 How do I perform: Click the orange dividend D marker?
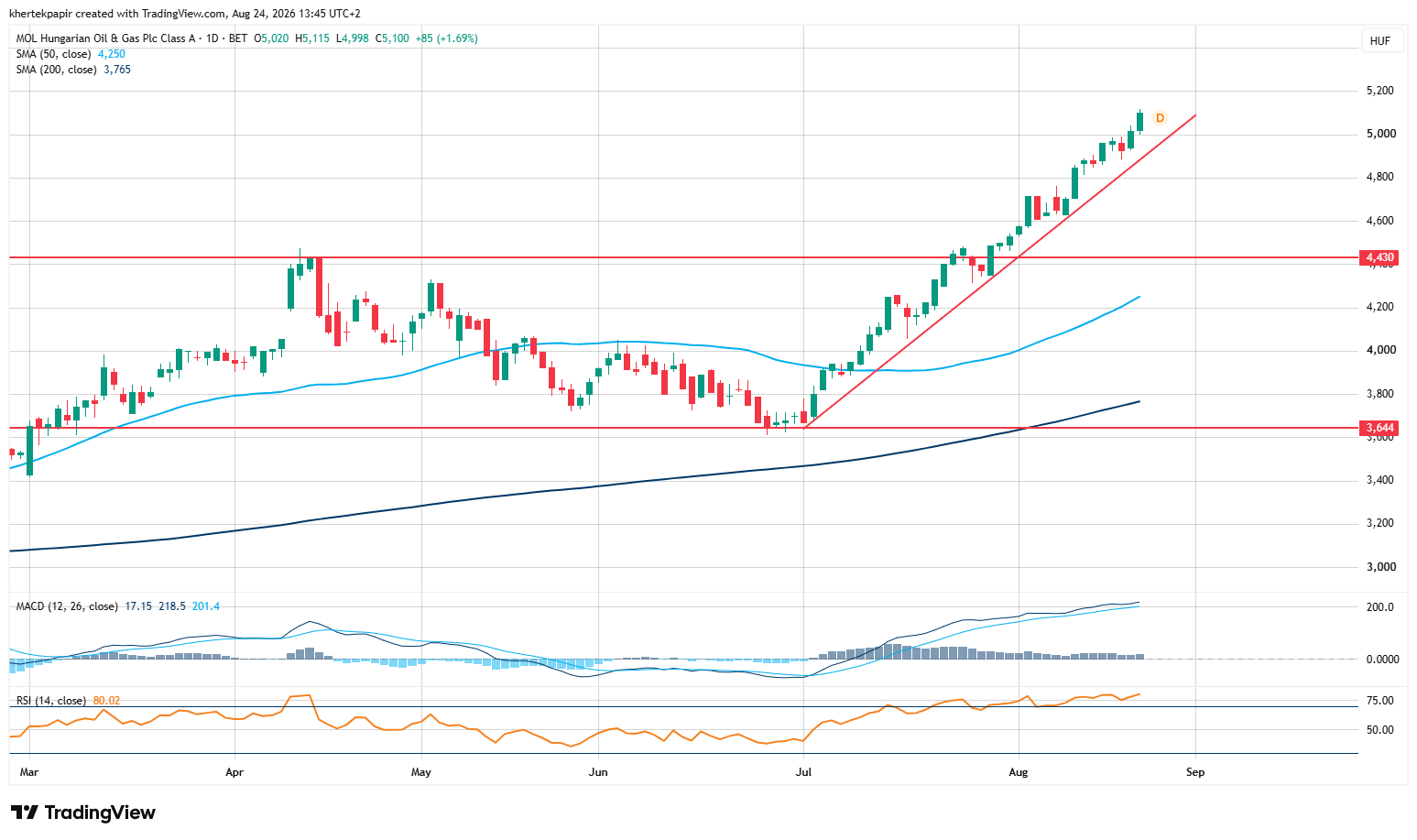[1160, 118]
